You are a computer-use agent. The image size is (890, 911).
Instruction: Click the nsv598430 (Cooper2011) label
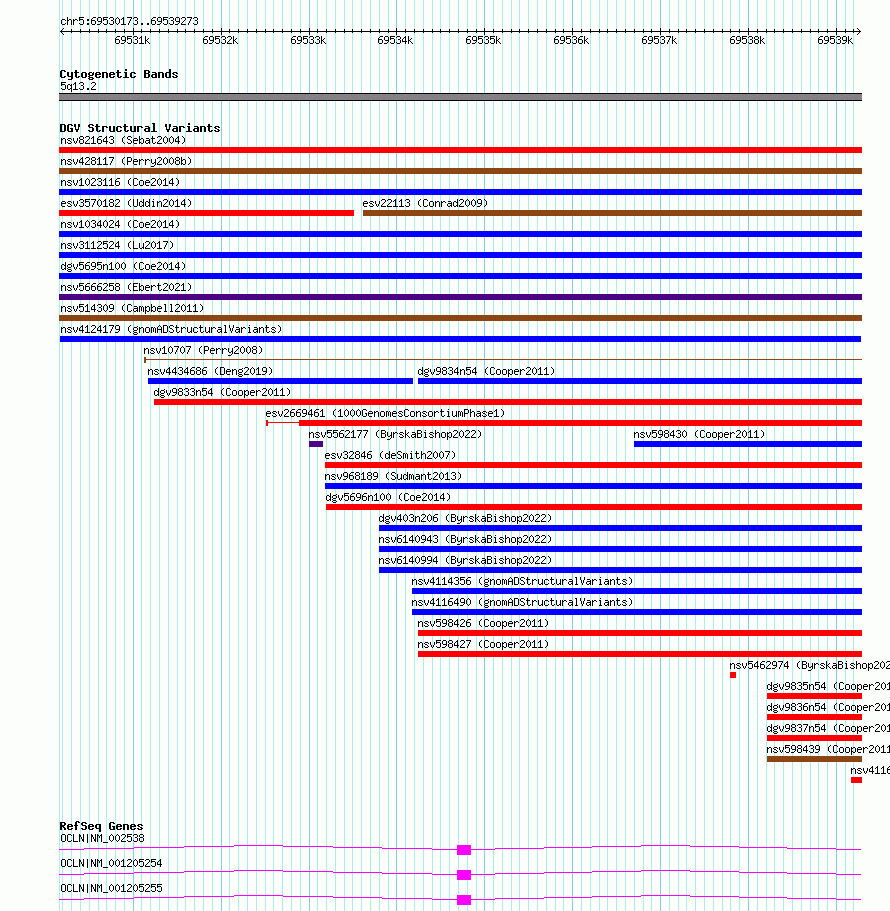tap(699, 434)
